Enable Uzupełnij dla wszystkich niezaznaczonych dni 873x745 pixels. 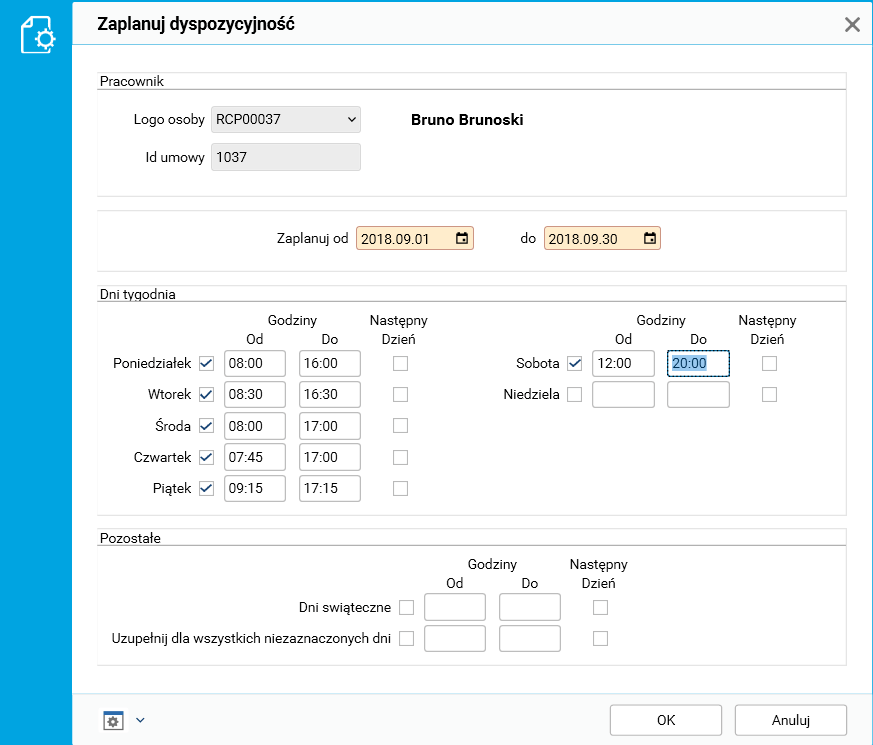click(x=406, y=638)
